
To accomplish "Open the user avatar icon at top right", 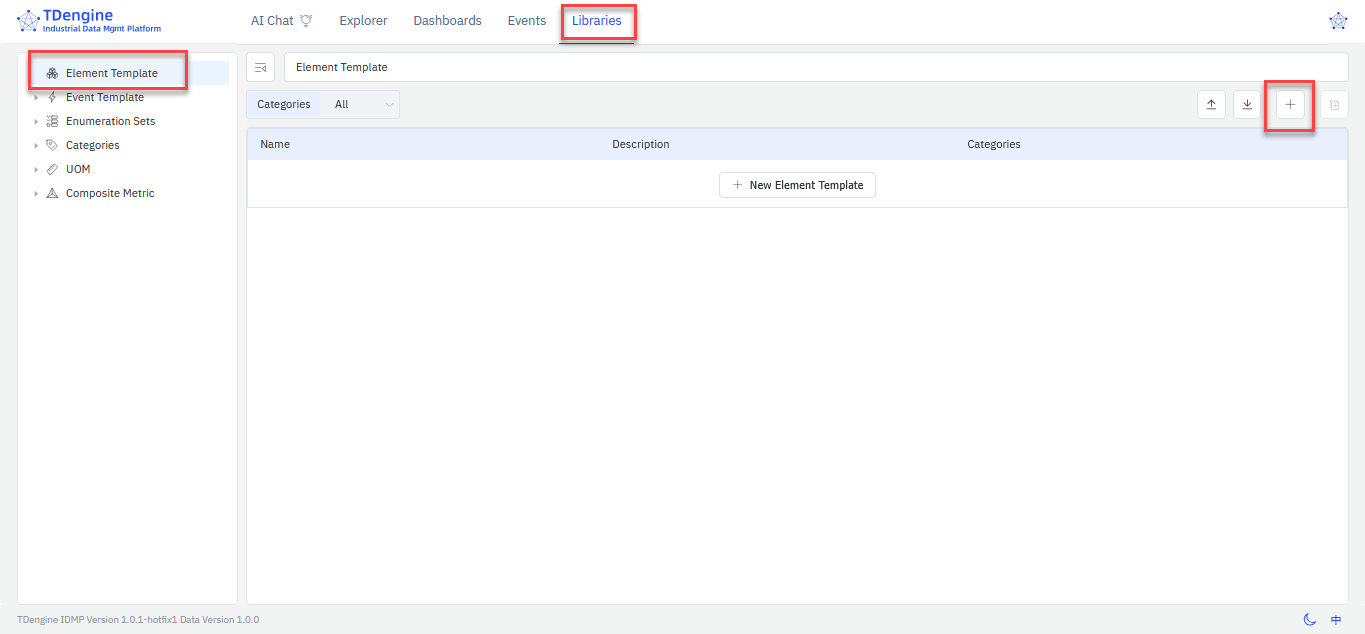I will 1337,21.
